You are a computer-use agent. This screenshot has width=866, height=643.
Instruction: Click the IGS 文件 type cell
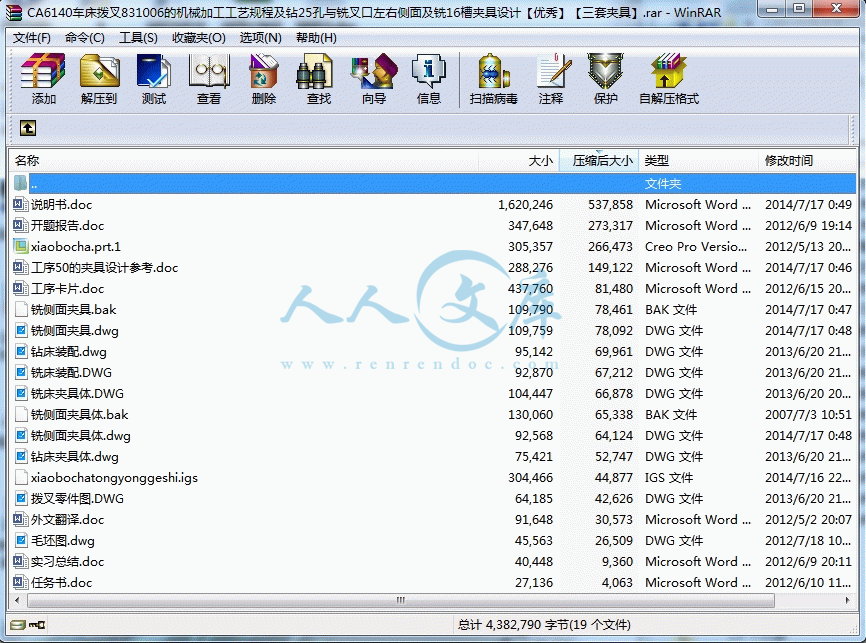pyautogui.click(x=669, y=477)
